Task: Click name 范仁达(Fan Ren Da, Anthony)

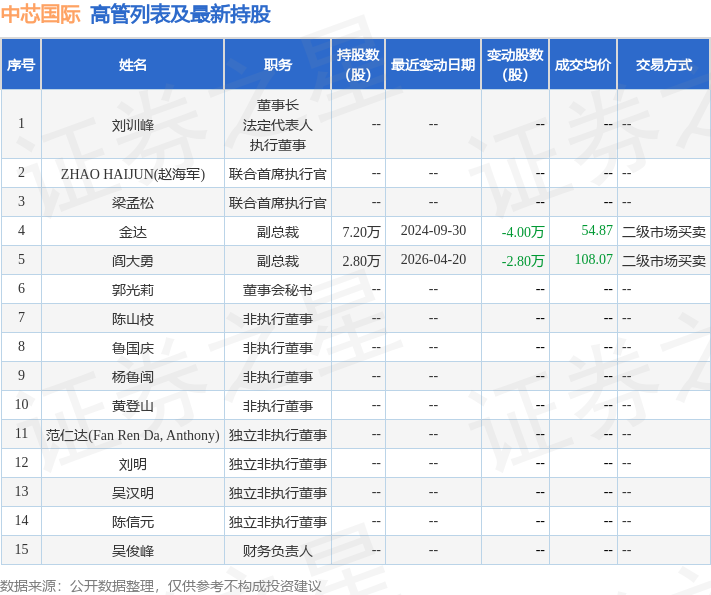Action: tap(132, 435)
